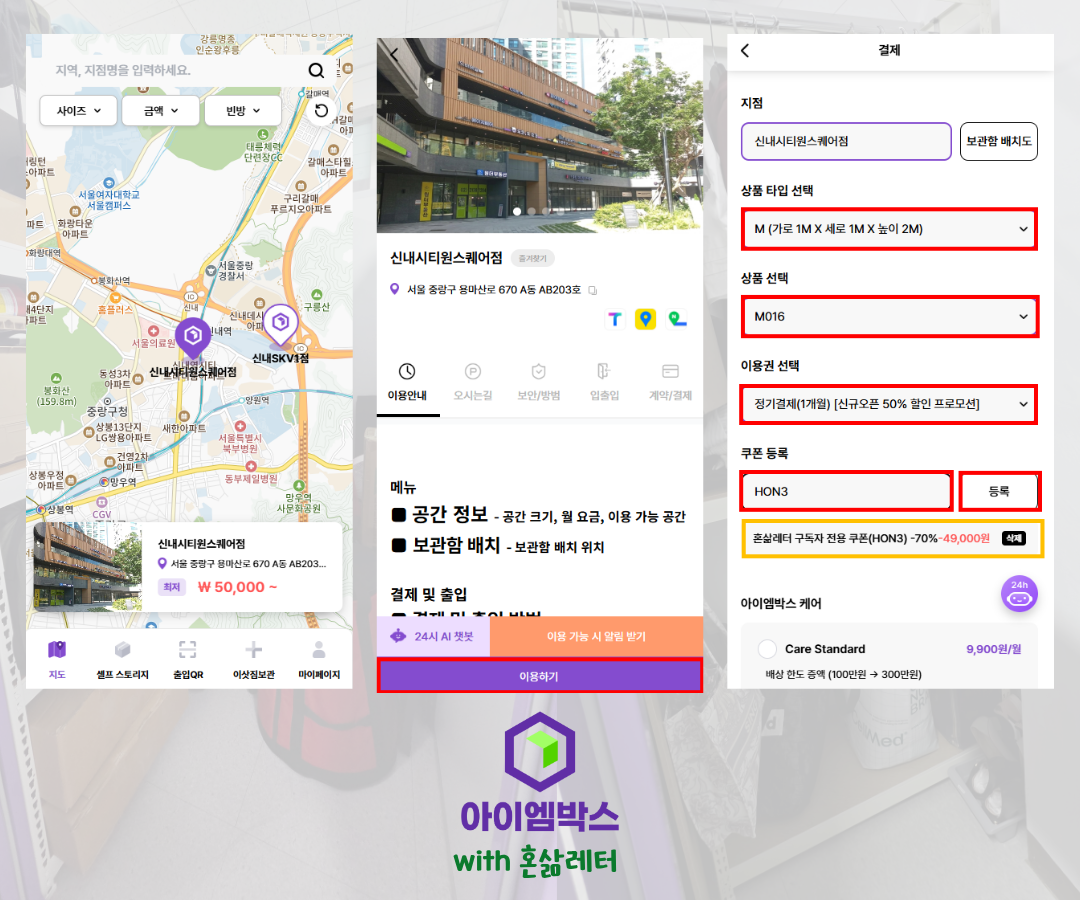1080x900 pixels.
Task: Go back from the branch detail photo
Action: point(395,54)
